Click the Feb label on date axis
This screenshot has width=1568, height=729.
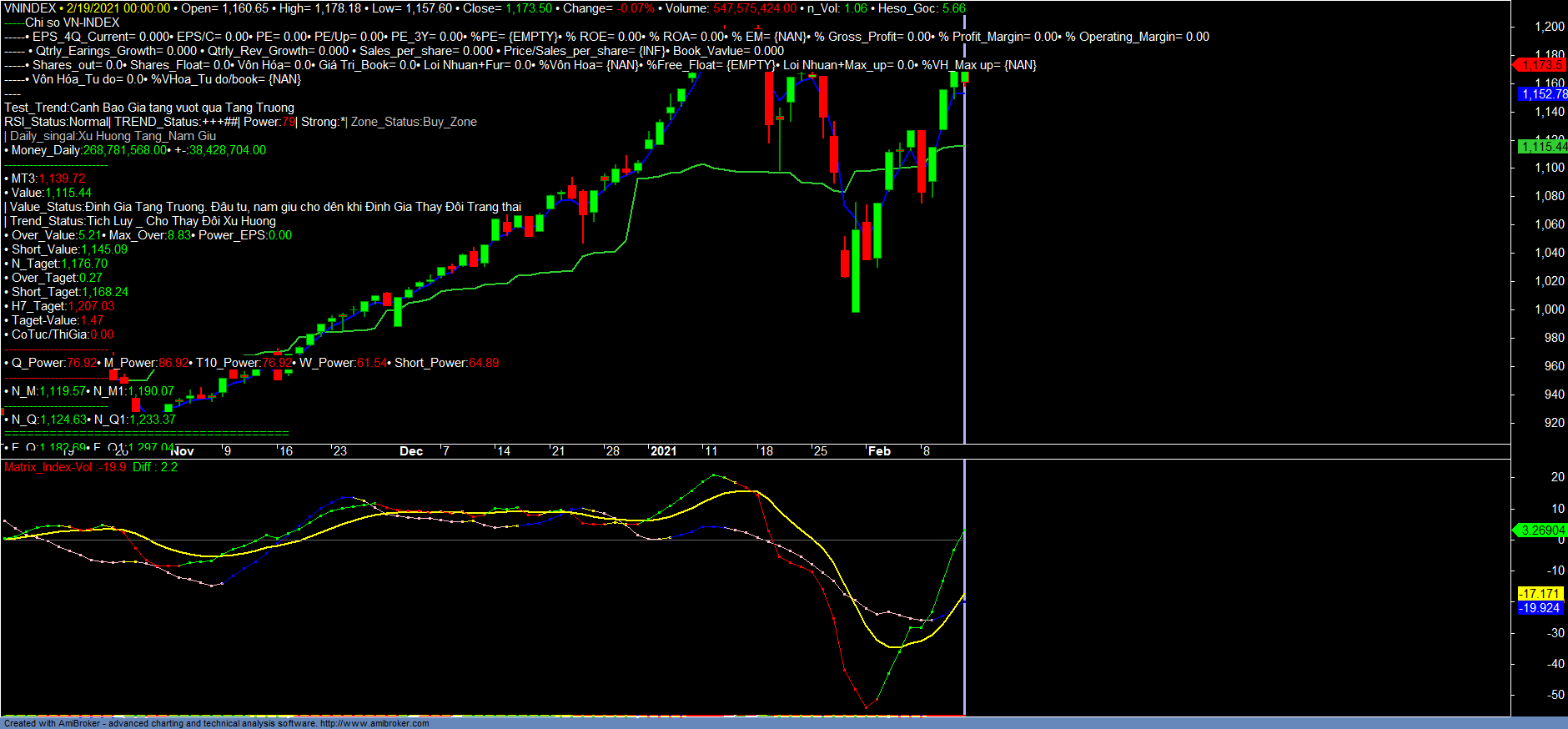click(879, 451)
